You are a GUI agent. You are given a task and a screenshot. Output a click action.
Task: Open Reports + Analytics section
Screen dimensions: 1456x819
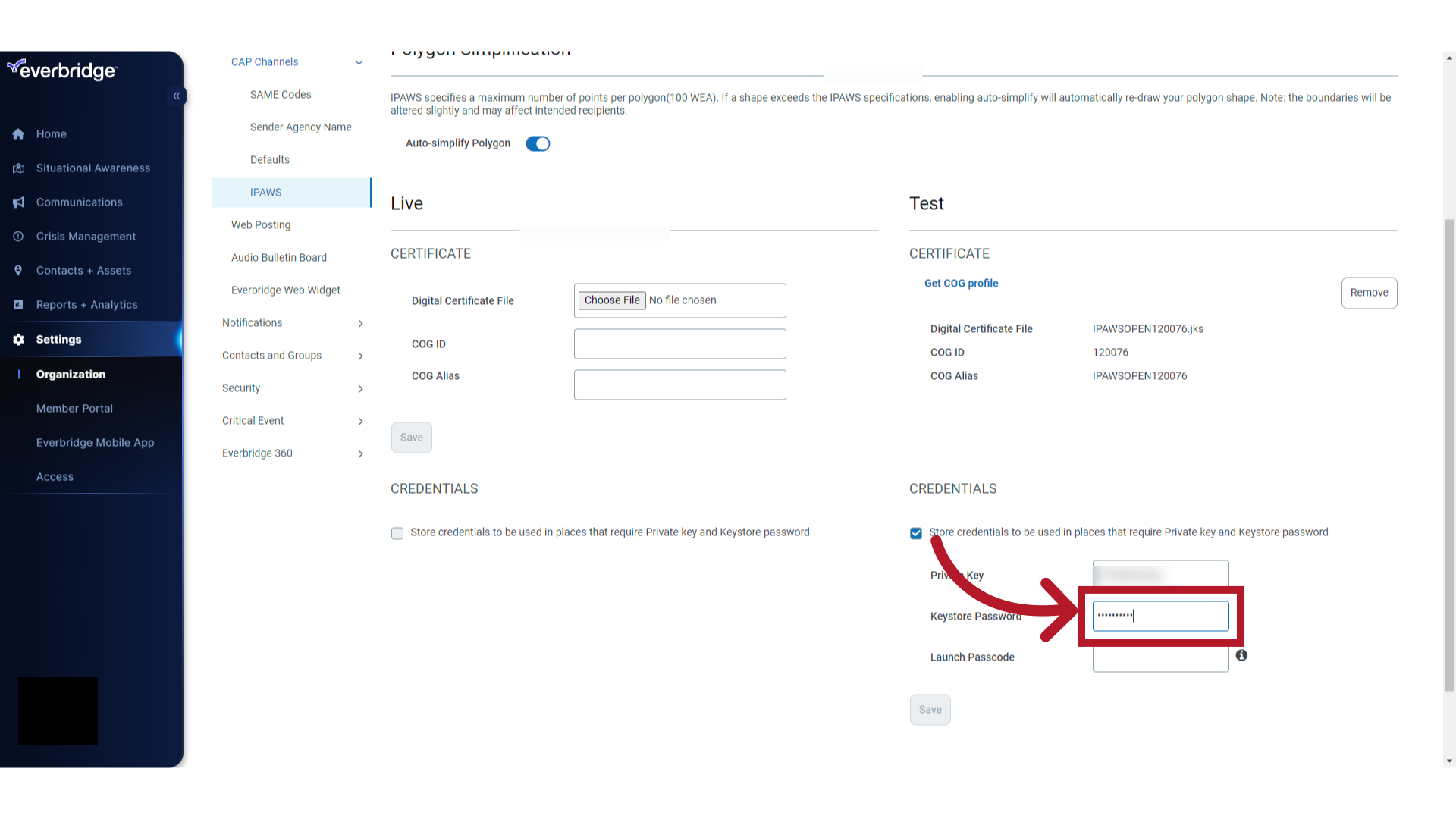pyautogui.click(x=87, y=304)
